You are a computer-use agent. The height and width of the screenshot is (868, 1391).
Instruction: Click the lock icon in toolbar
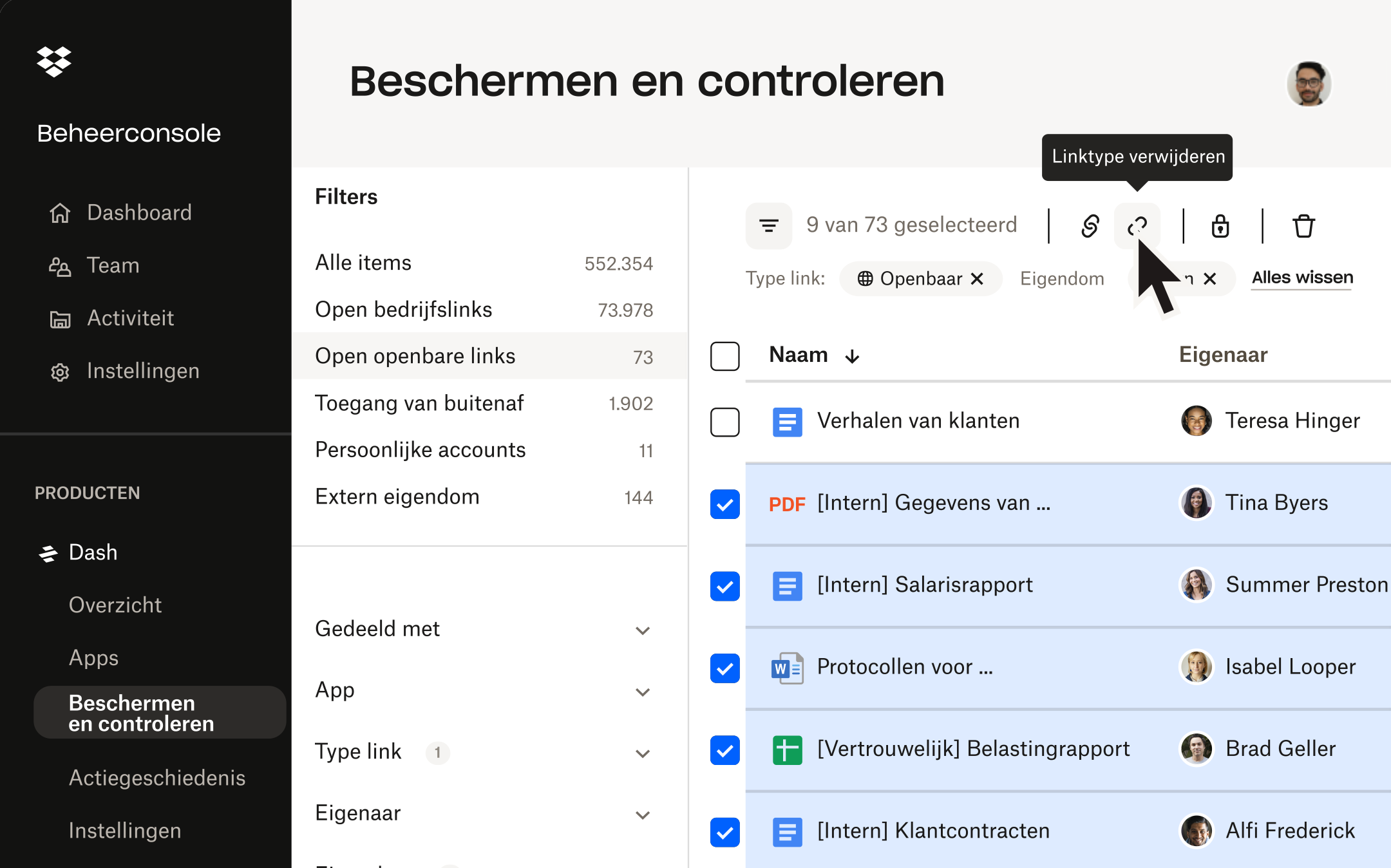1220,226
